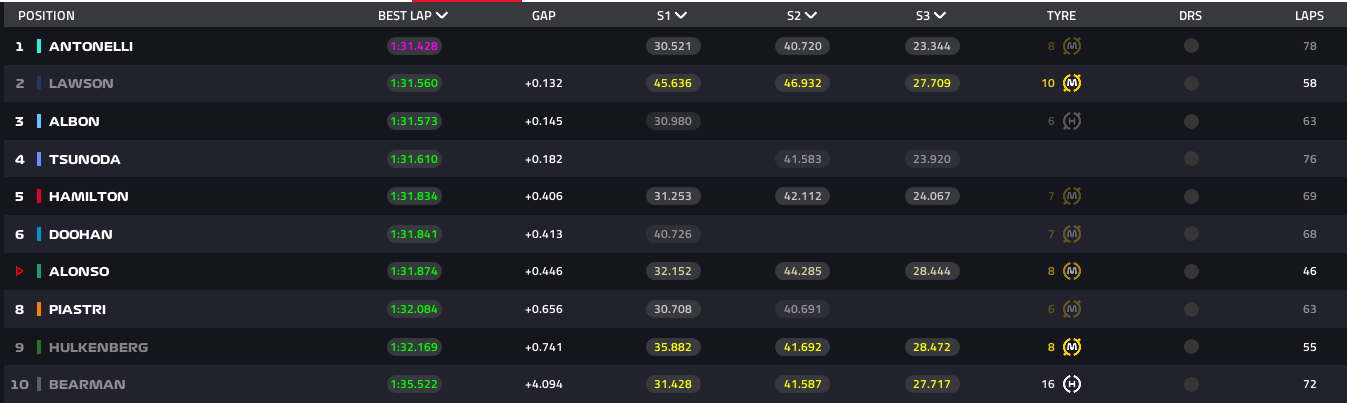Click red arrow marker beside Alonso
Image resolution: width=1347 pixels, height=403 pixels.
coord(19,271)
